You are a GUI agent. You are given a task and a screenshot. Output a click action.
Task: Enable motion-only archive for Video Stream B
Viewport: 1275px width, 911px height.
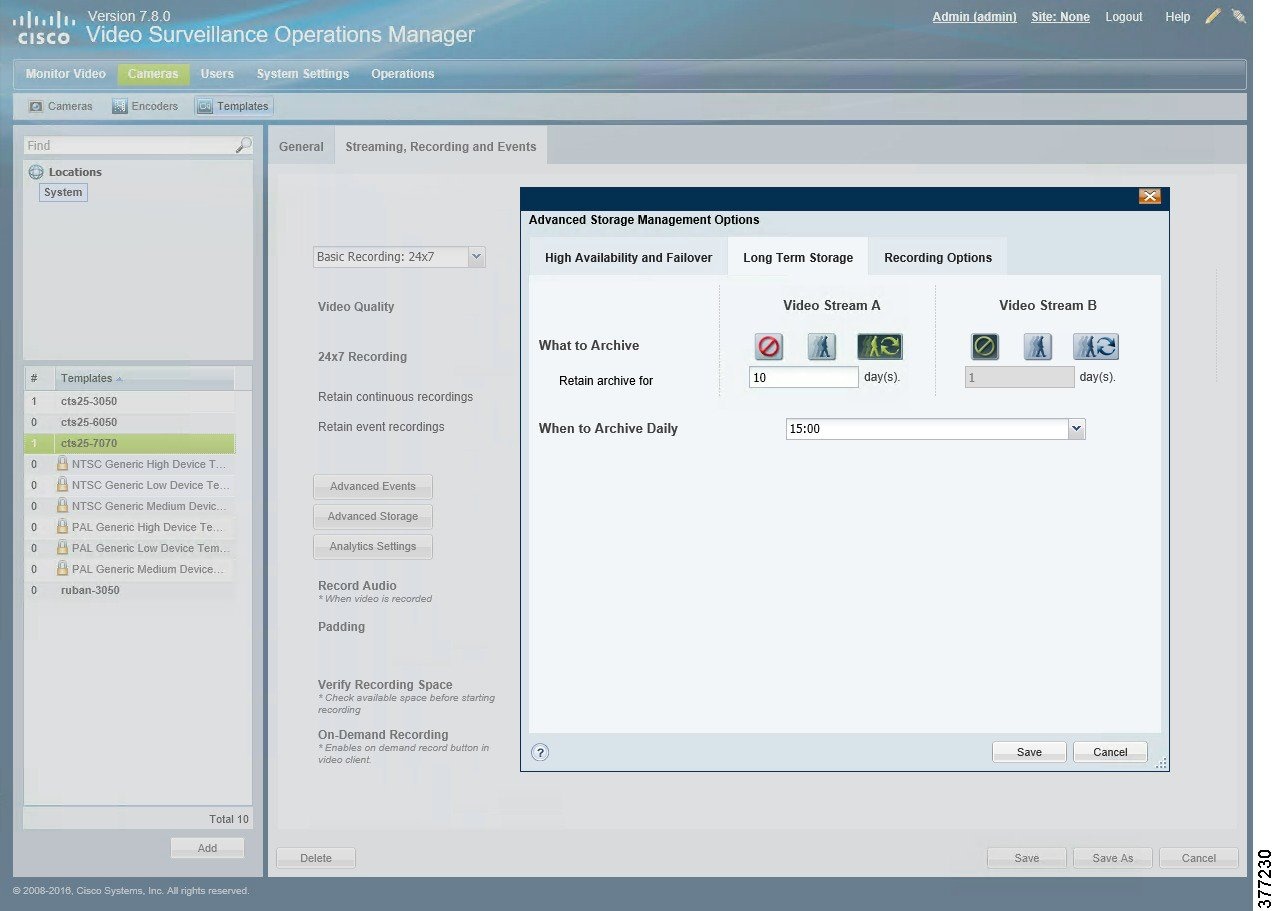[1037, 347]
